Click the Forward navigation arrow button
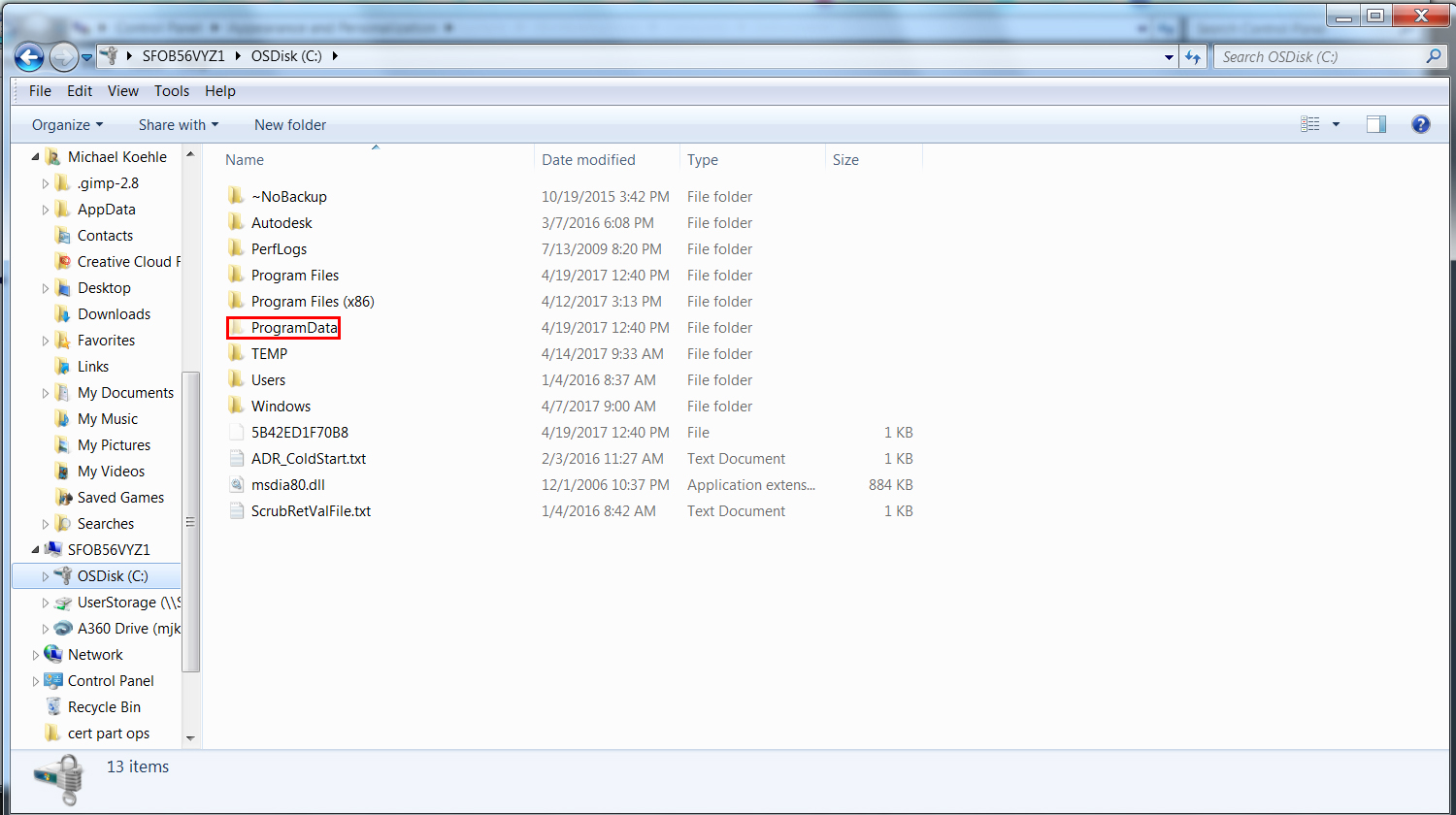Screen dimensions: 1456x815 pos(63,57)
